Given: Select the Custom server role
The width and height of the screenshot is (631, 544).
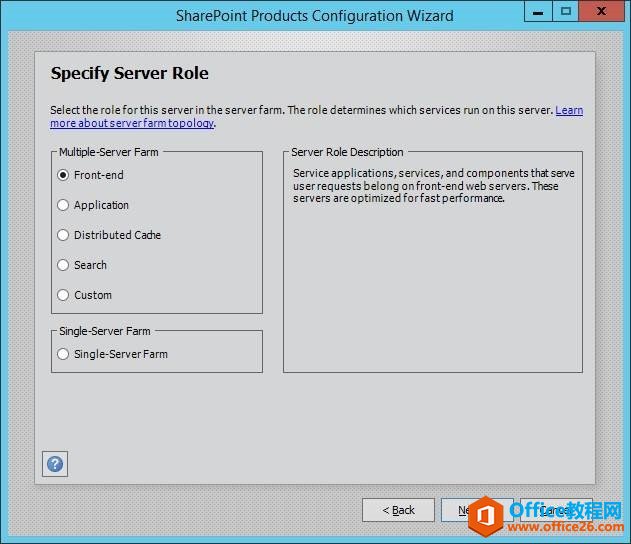Looking at the screenshot, I should (85, 295).
